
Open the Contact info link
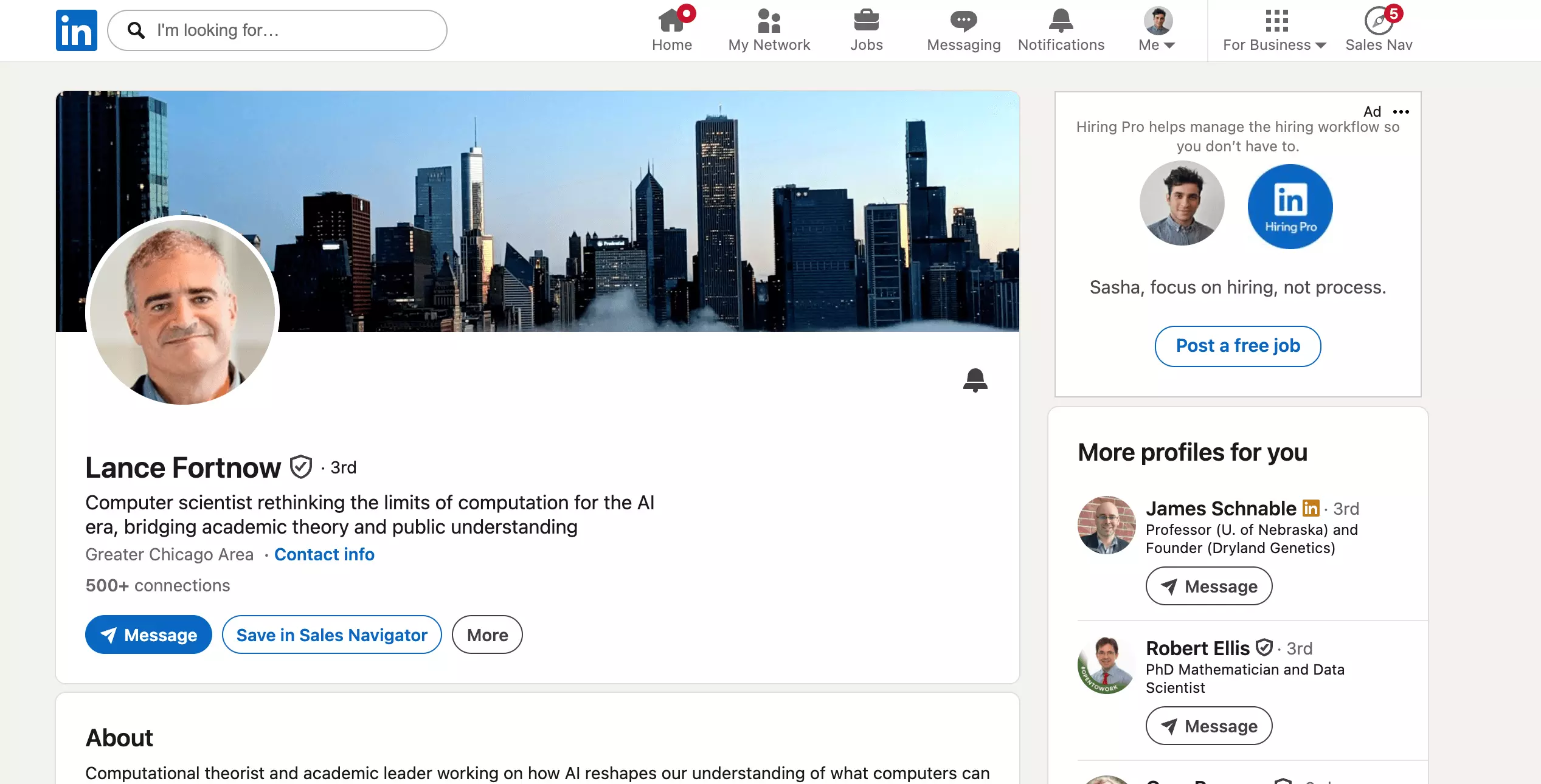click(x=324, y=554)
